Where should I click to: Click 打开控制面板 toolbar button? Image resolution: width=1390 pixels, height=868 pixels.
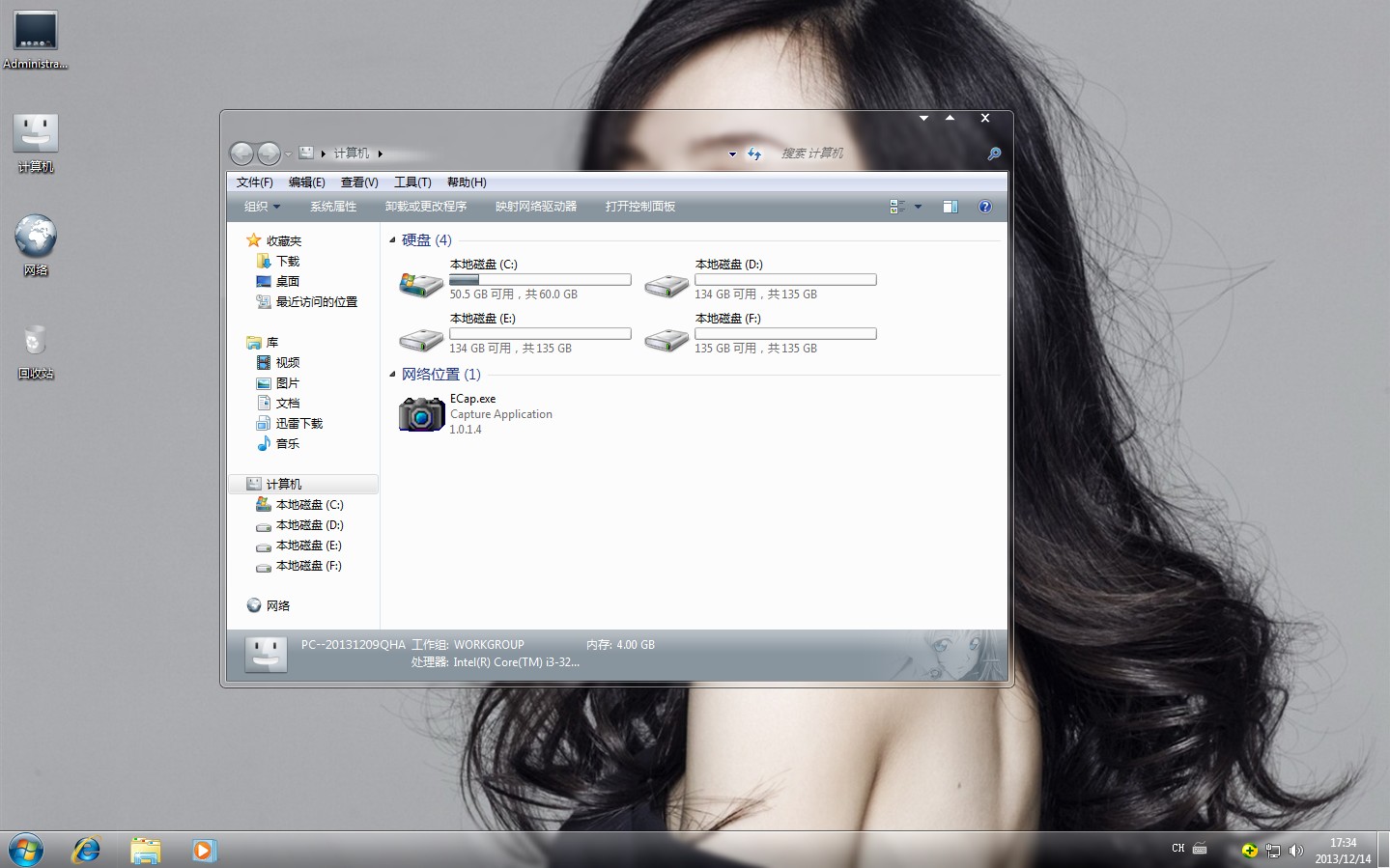point(640,207)
